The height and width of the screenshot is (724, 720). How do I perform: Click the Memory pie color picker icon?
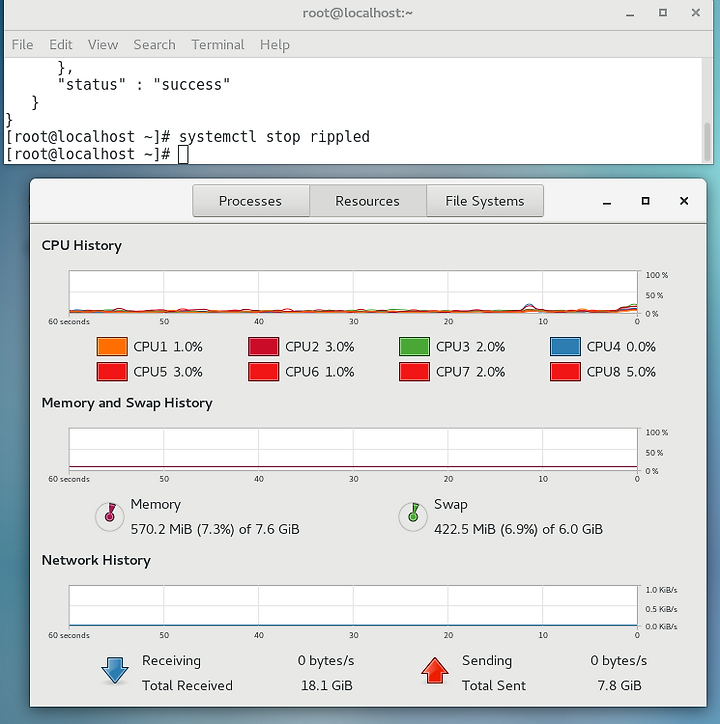tap(109, 516)
